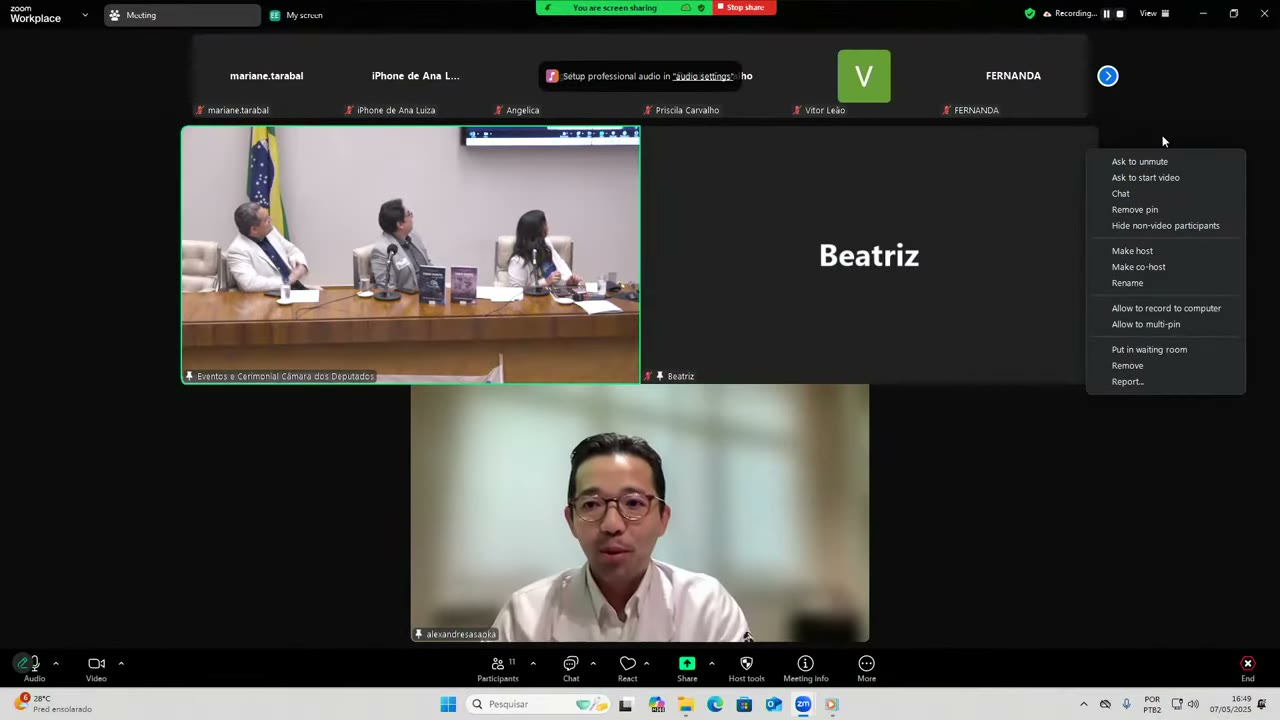1280x720 pixels.
Task: Stop the recording
Action: (x=1120, y=14)
